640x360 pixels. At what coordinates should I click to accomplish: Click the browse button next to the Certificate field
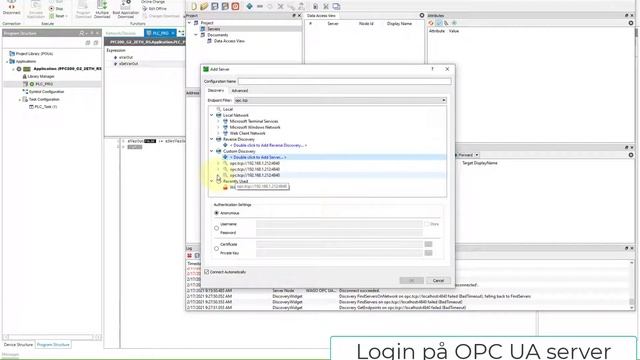pos(428,244)
